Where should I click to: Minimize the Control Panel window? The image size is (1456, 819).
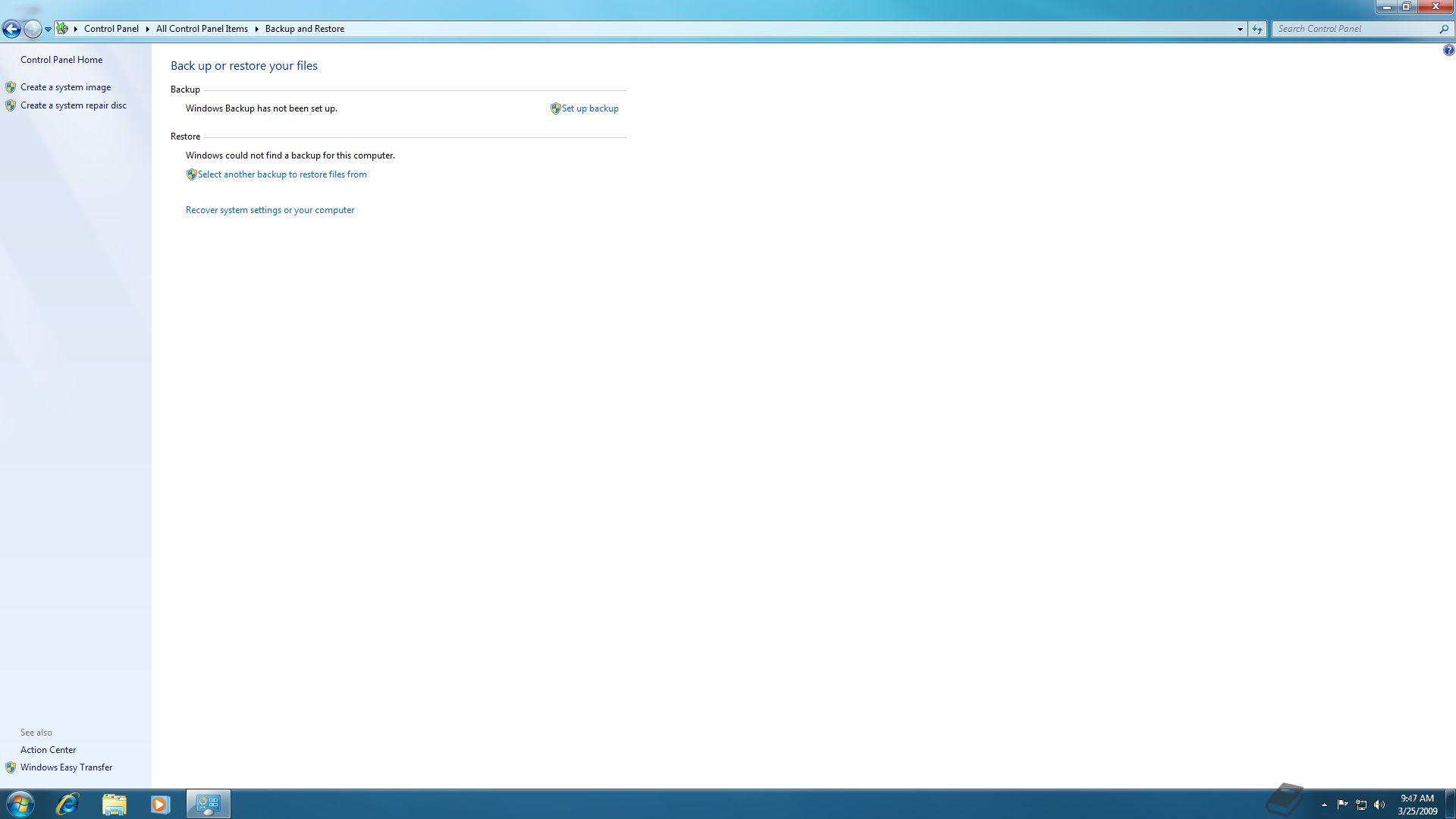pos(1387,7)
